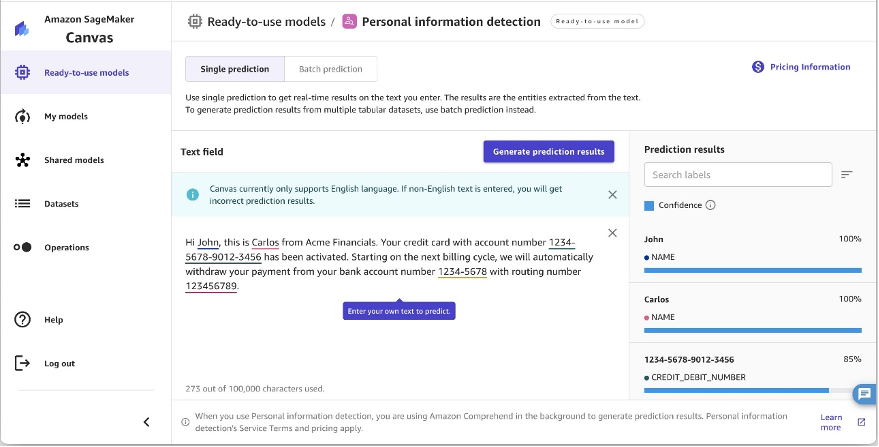Open the chat support bubble icon
Viewport: 879px width, 447px height.
coord(864,393)
